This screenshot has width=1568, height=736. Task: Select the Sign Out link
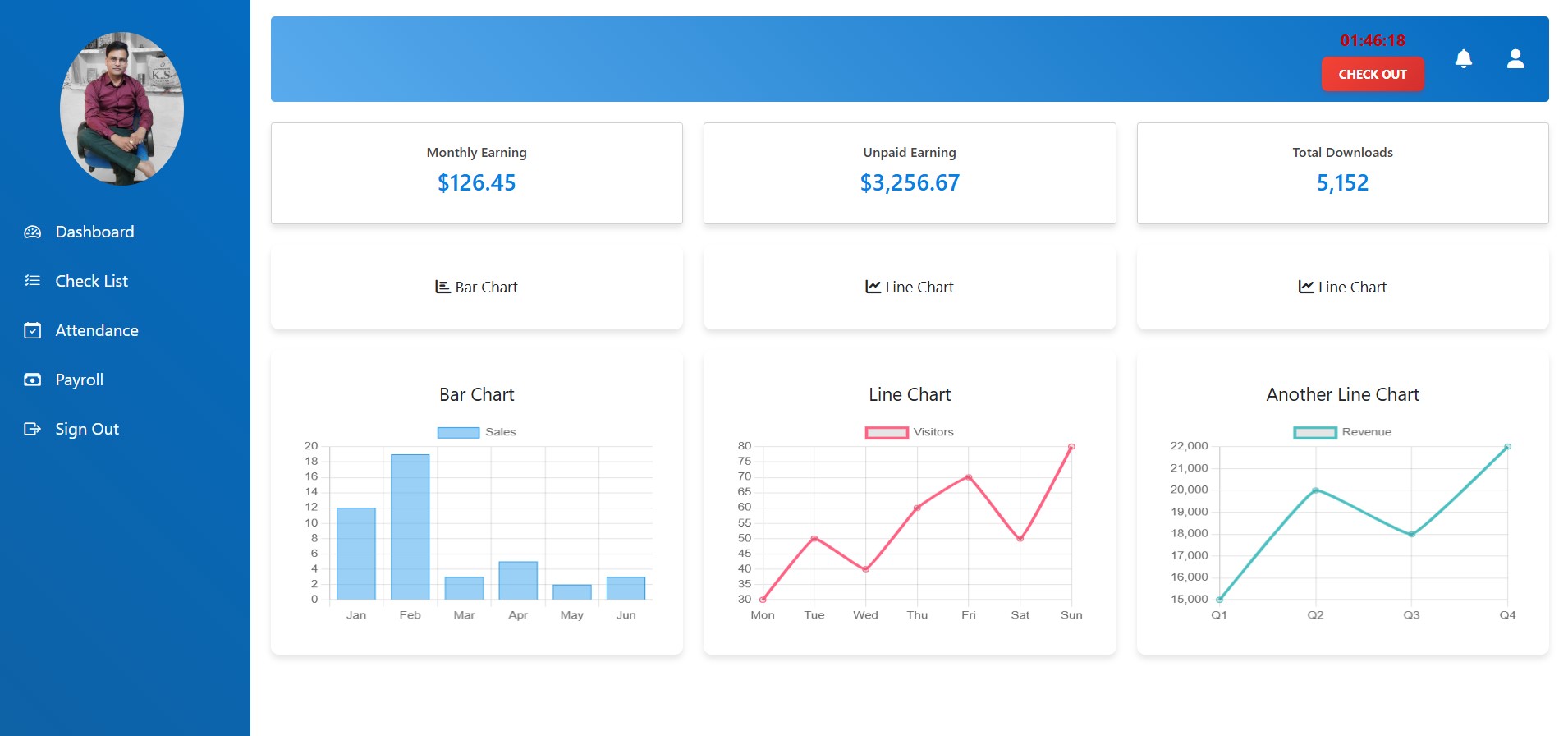tap(86, 429)
